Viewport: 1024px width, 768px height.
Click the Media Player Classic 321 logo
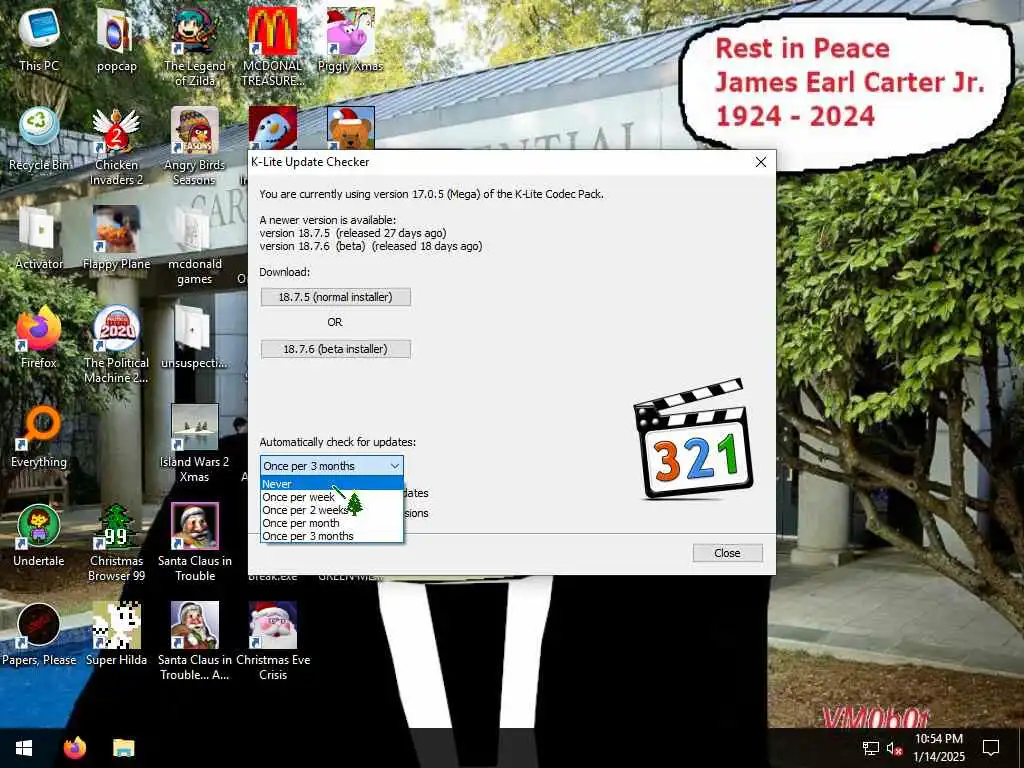693,439
